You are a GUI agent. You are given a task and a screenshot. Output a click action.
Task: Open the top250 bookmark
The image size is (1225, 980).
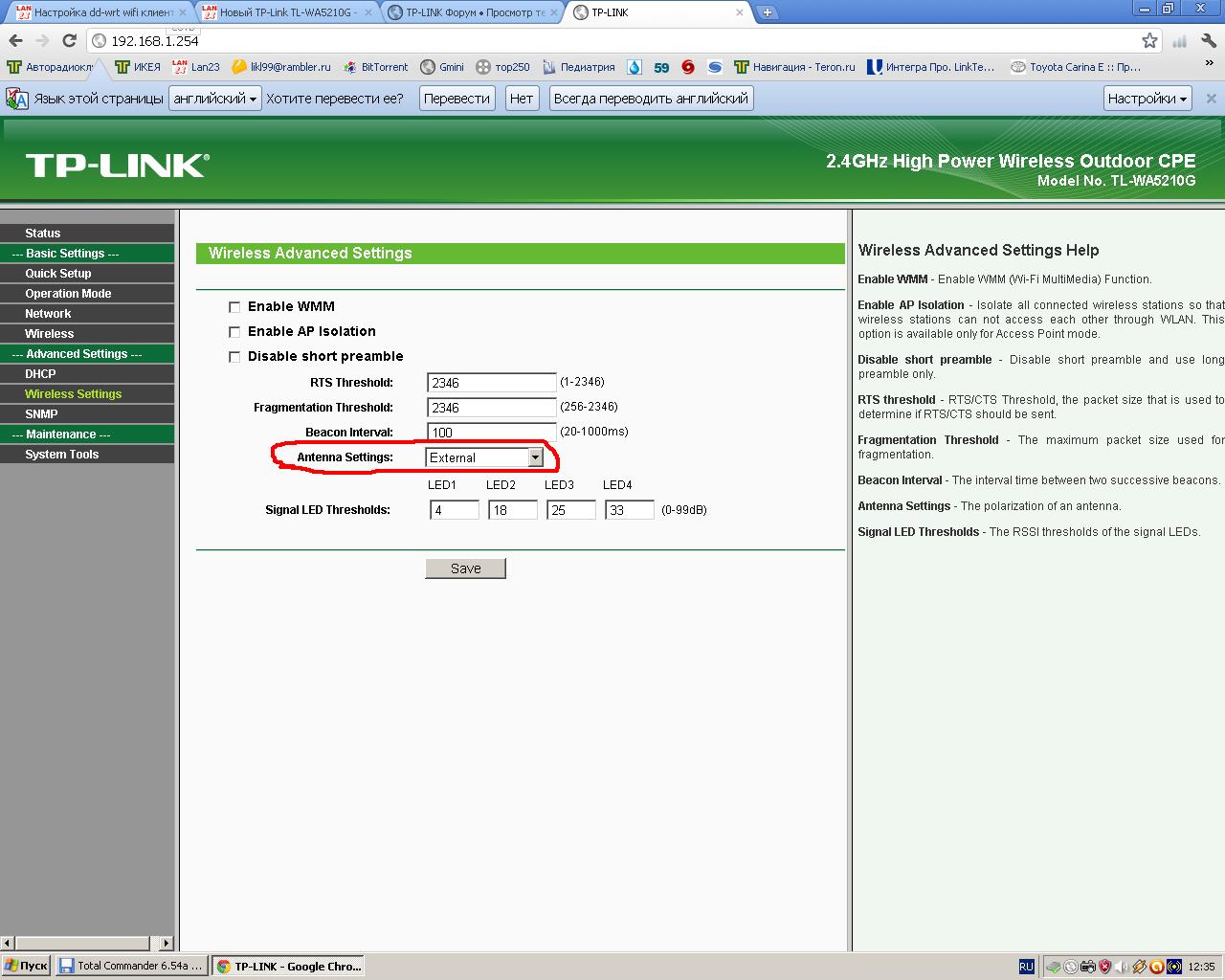click(x=502, y=67)
